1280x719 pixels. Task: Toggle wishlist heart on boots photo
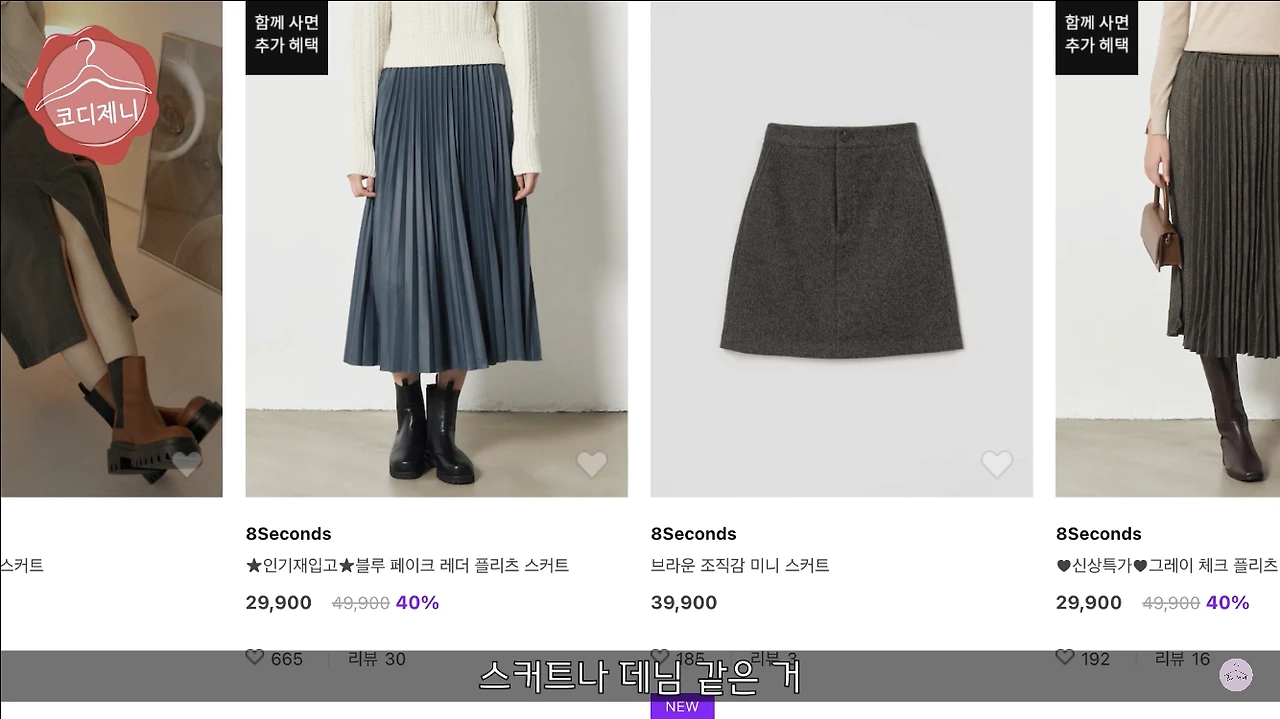tap(187, 465)
